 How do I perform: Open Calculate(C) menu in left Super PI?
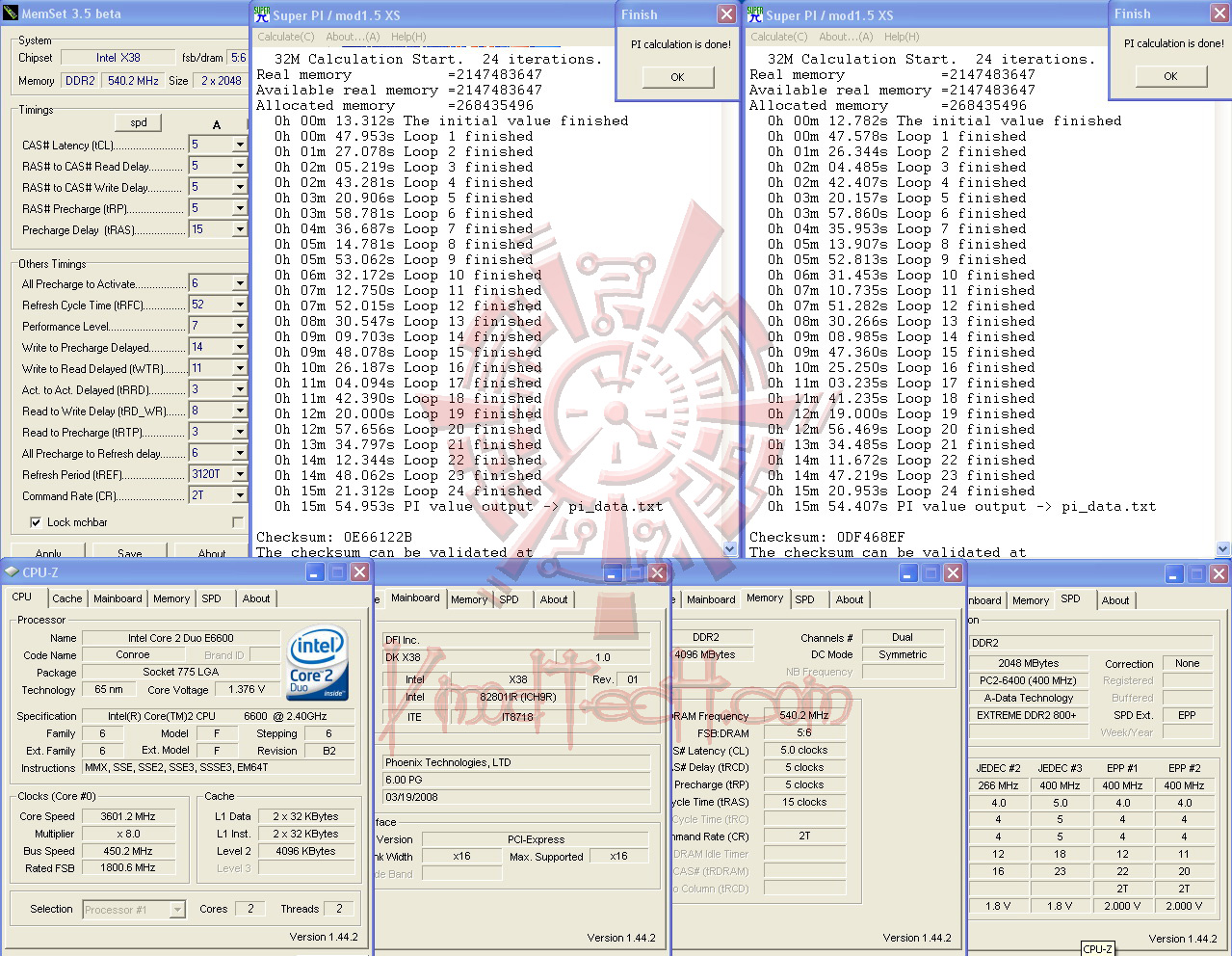(285, 37)
